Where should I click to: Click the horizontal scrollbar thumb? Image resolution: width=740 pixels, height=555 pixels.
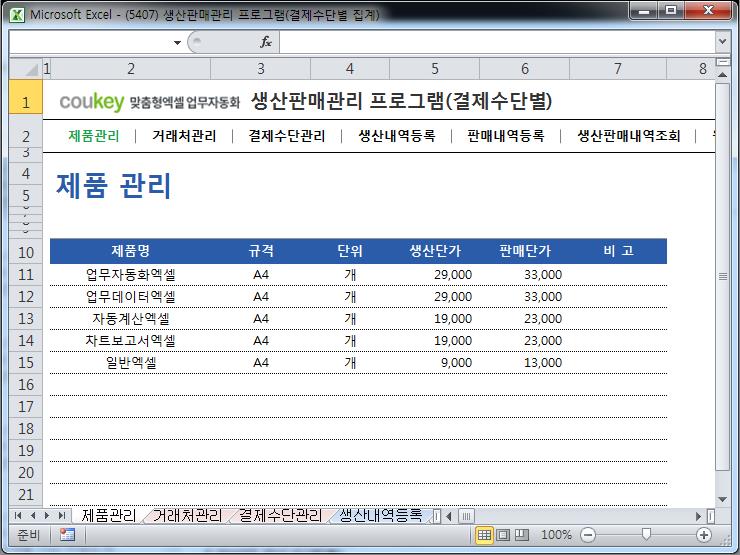(466, 516)
